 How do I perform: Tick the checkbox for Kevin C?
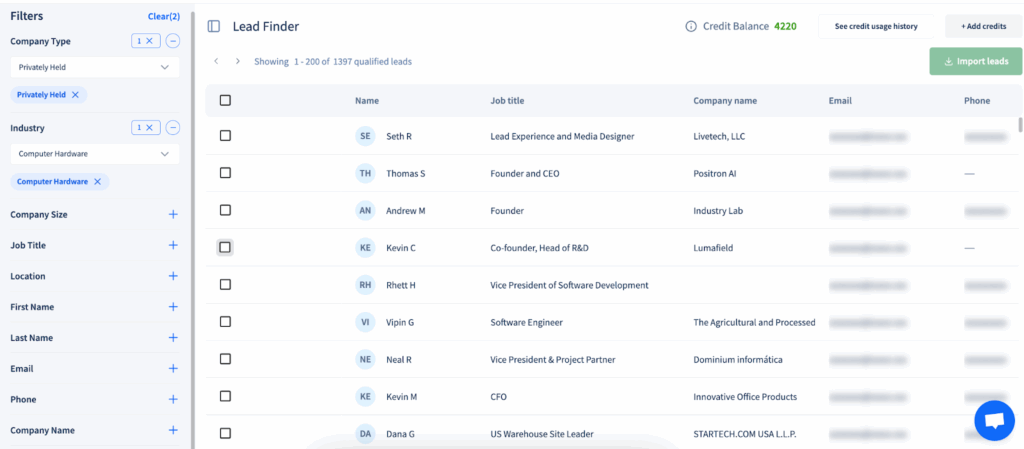click(225, 247)
